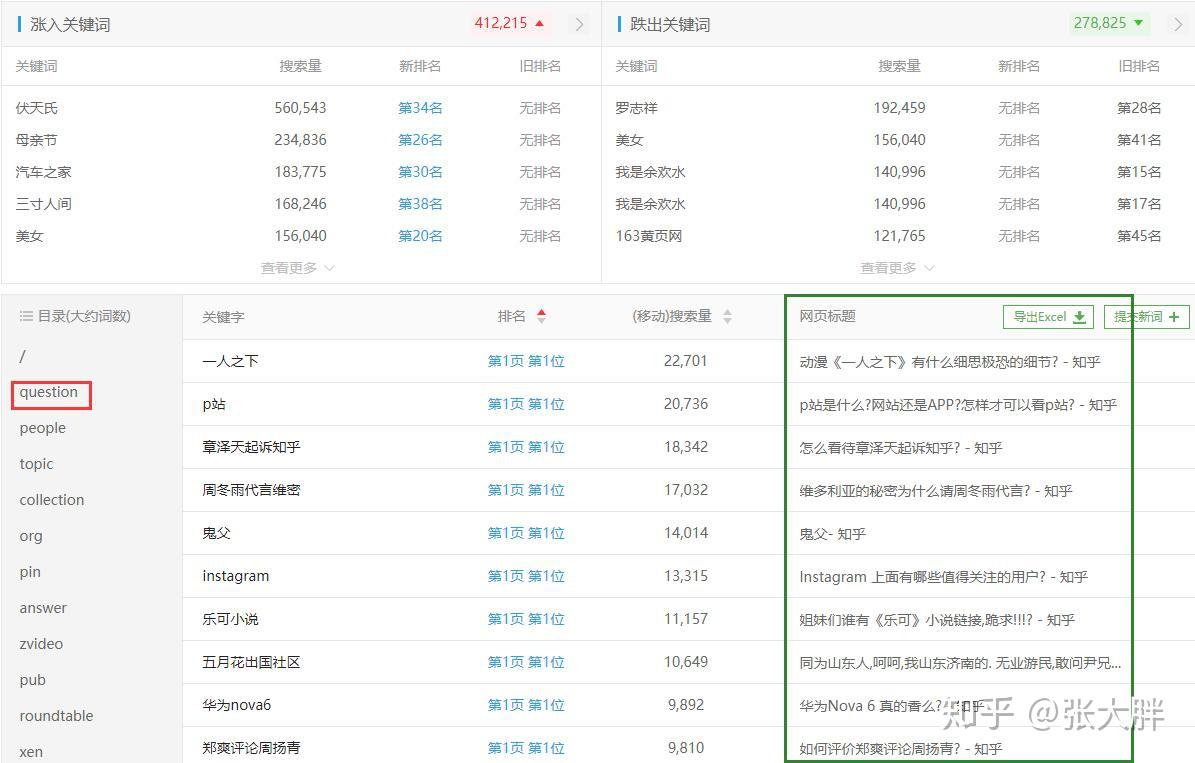Click the 目录 list icon

26,316
